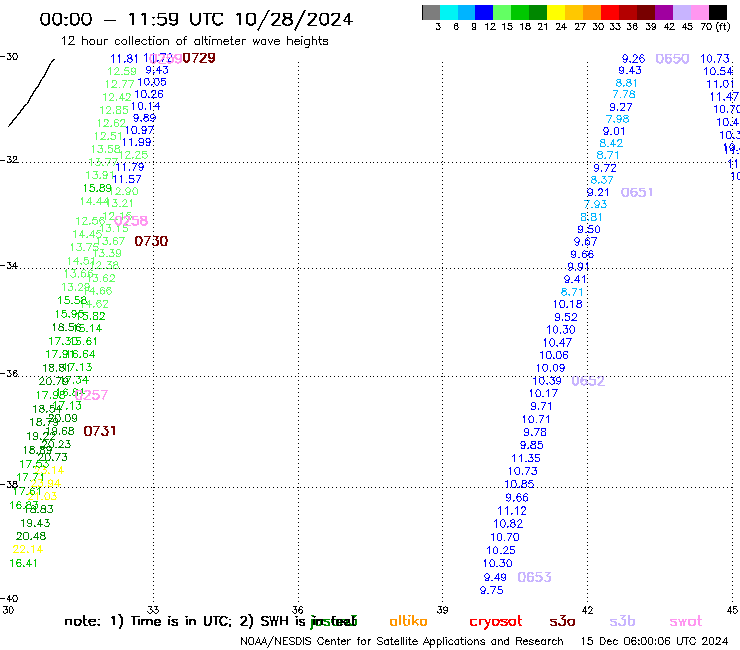
Task: Click the 'cryosat' satellite legend label
Action: click(x=496, y=622)
